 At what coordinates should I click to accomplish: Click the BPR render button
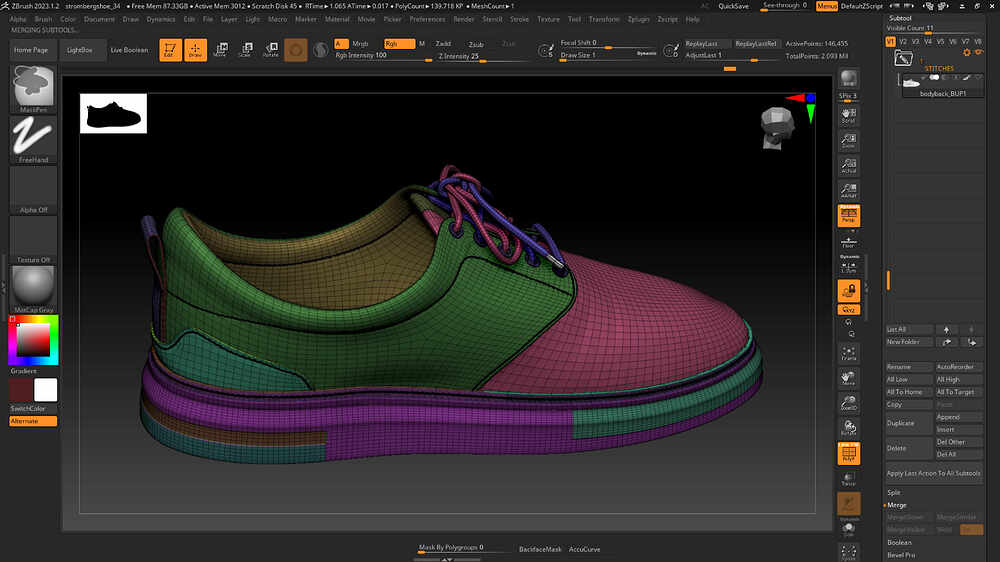[x=848, y=78]
